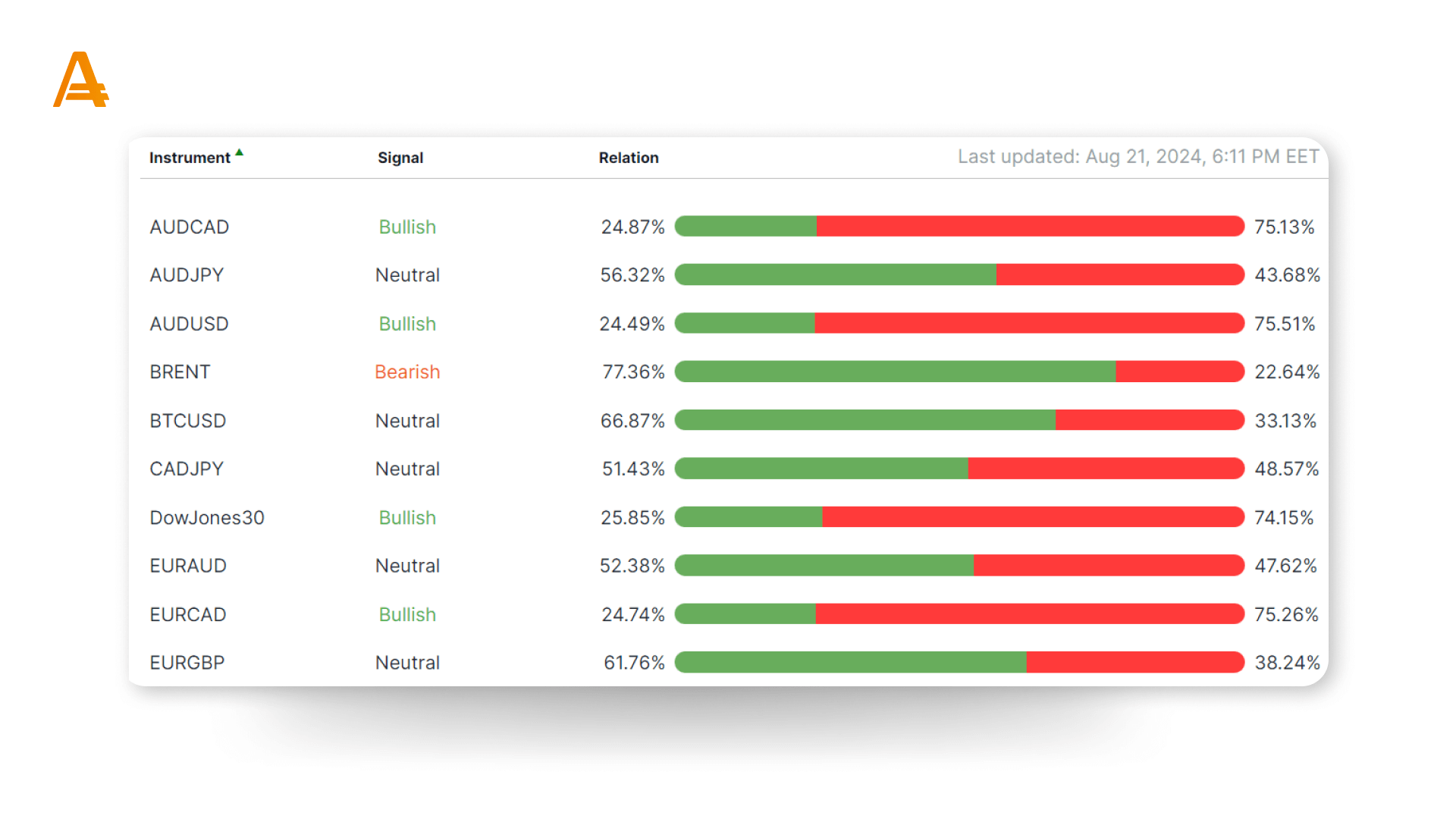The width and height of the screenshot is (1456, 819).
Task: Sort by the Signal column header
Action: [x=400, y=158]
